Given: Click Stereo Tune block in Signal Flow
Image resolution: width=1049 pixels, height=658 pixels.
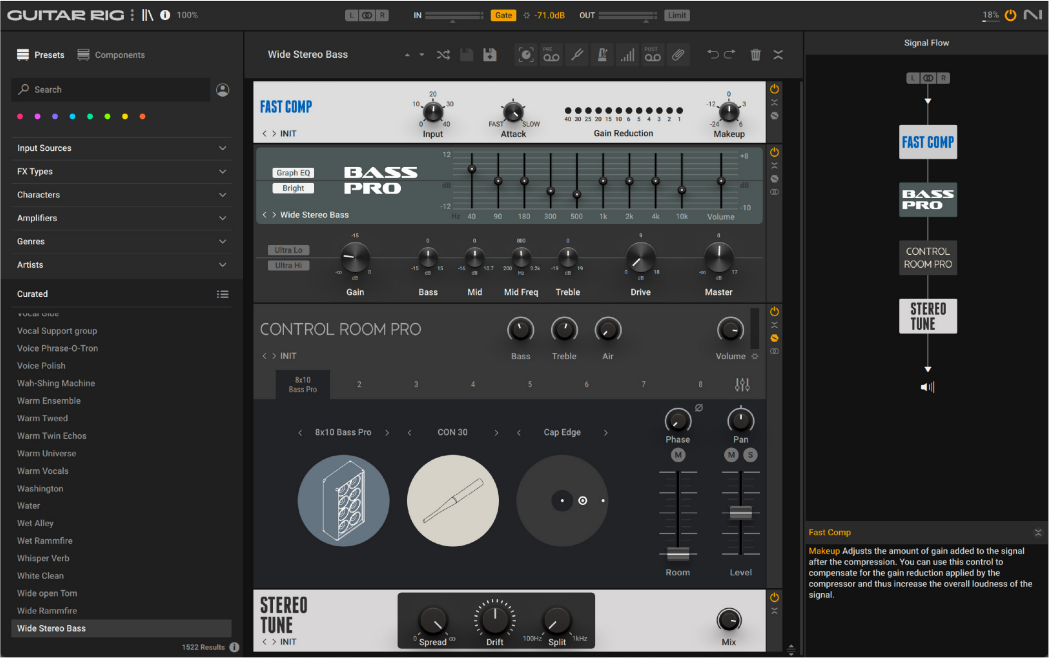Looking at the screenshot, I should [x=927, y=316].
